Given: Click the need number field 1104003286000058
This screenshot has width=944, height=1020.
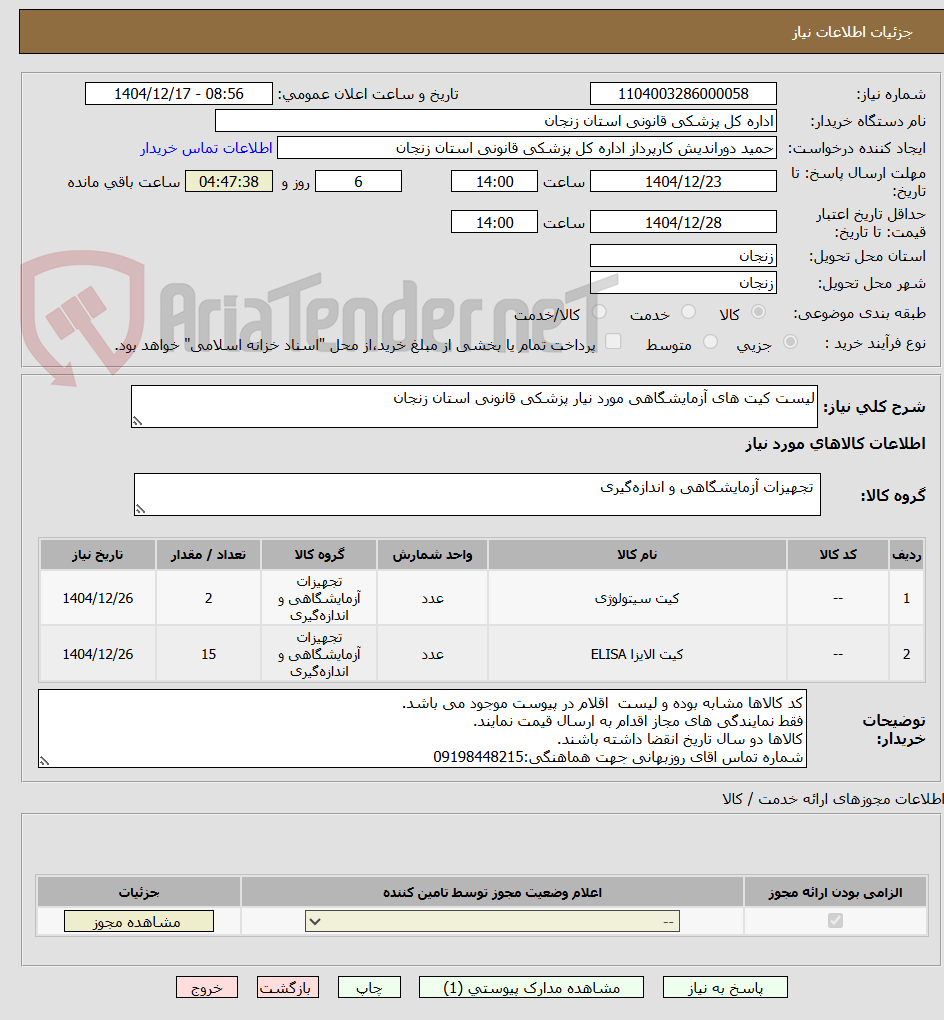Looking at the screenshot, I should (683, 94).
